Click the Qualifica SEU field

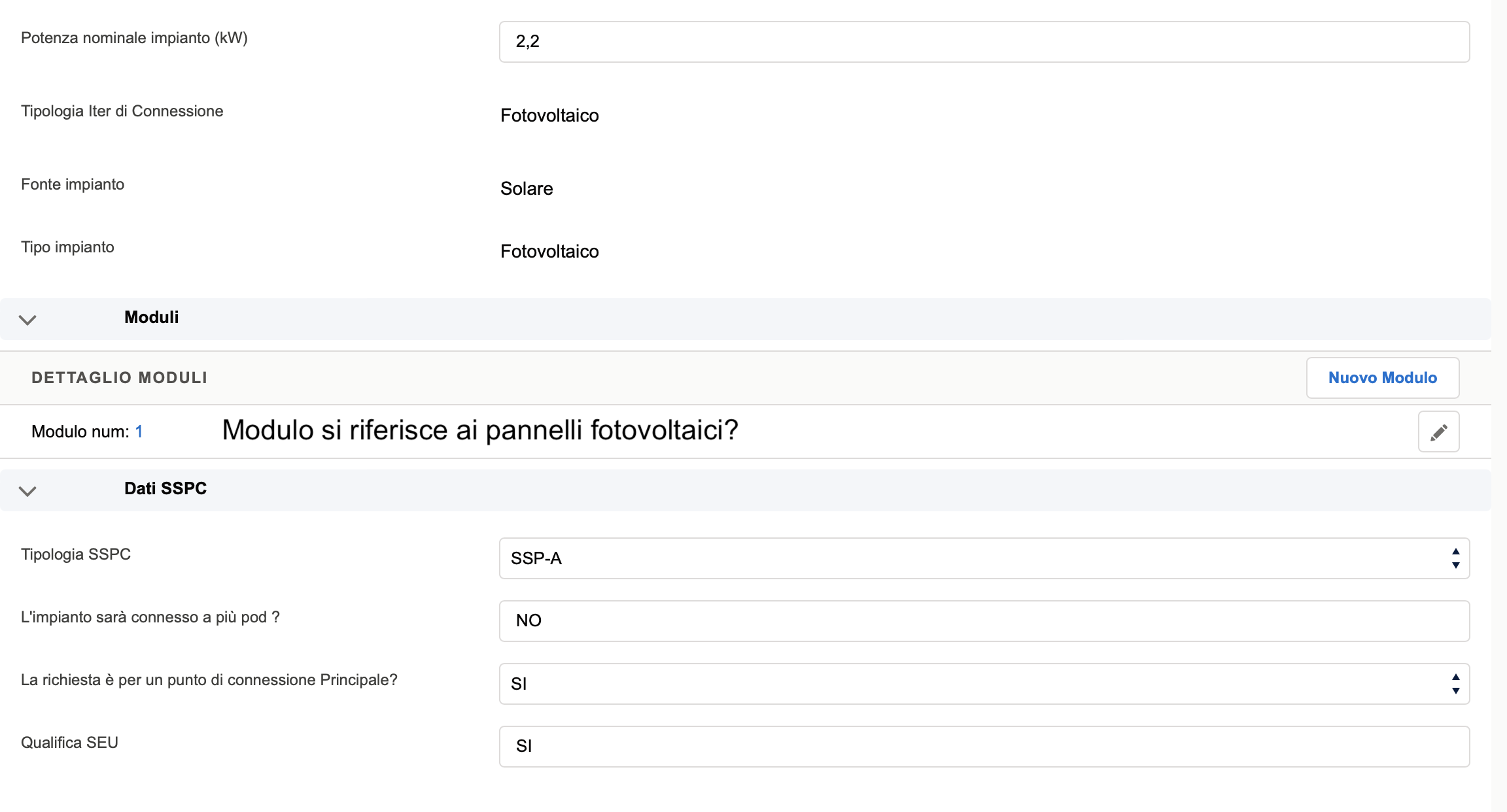pos(984,747)
